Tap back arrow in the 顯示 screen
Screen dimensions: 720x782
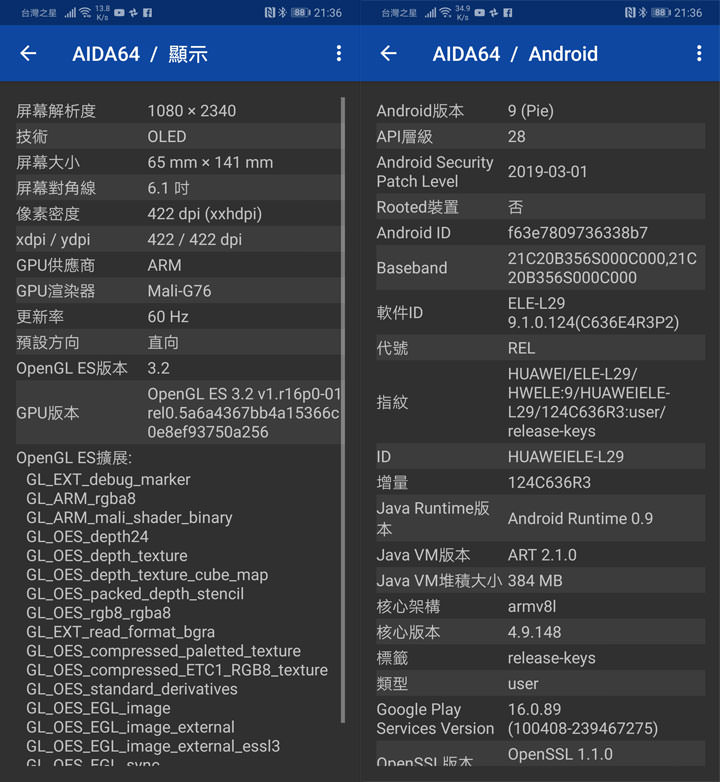[28, 53]
